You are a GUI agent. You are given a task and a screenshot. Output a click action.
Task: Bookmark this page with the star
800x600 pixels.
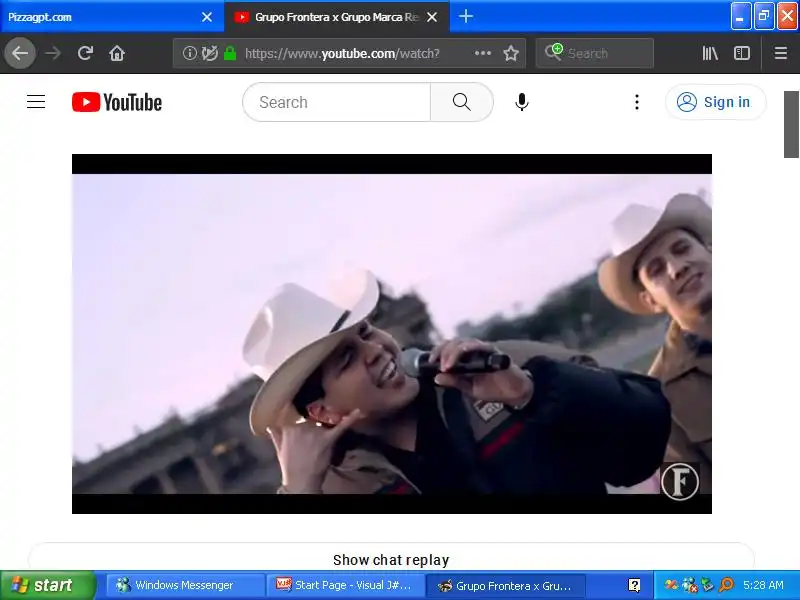click(511, 53)
